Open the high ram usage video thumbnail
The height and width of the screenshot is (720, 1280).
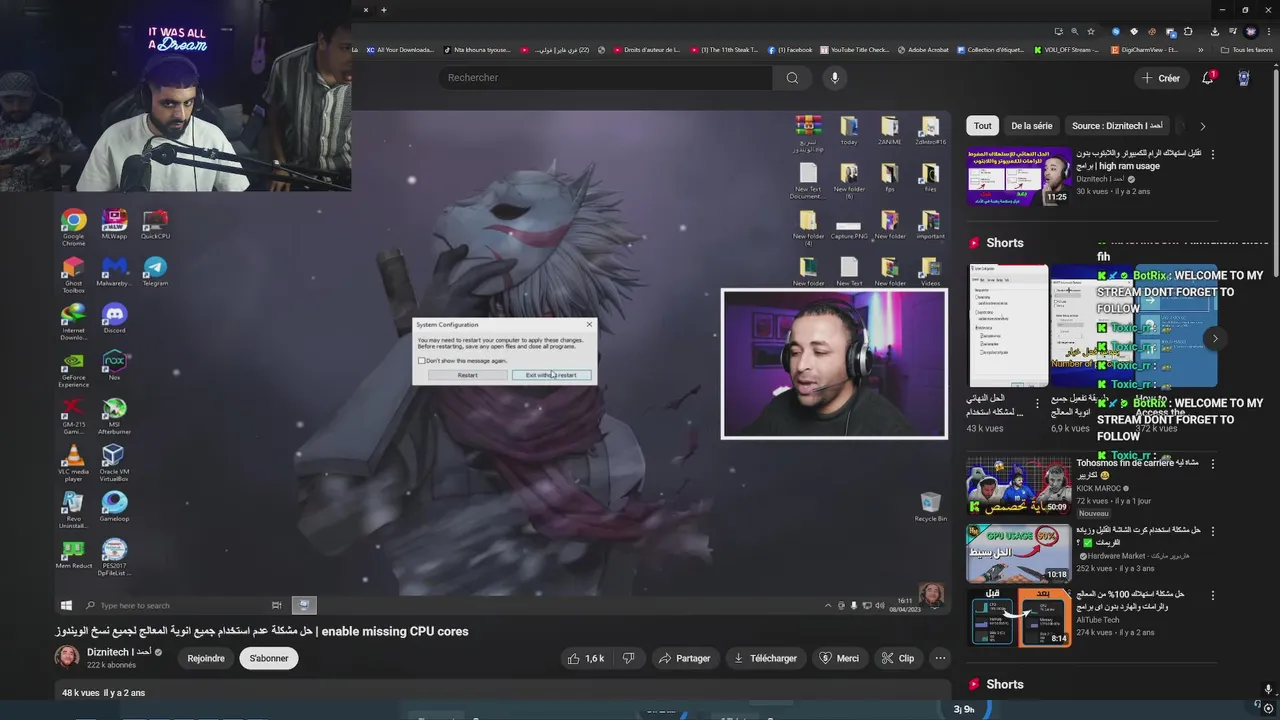click(x=1018, y=176)
